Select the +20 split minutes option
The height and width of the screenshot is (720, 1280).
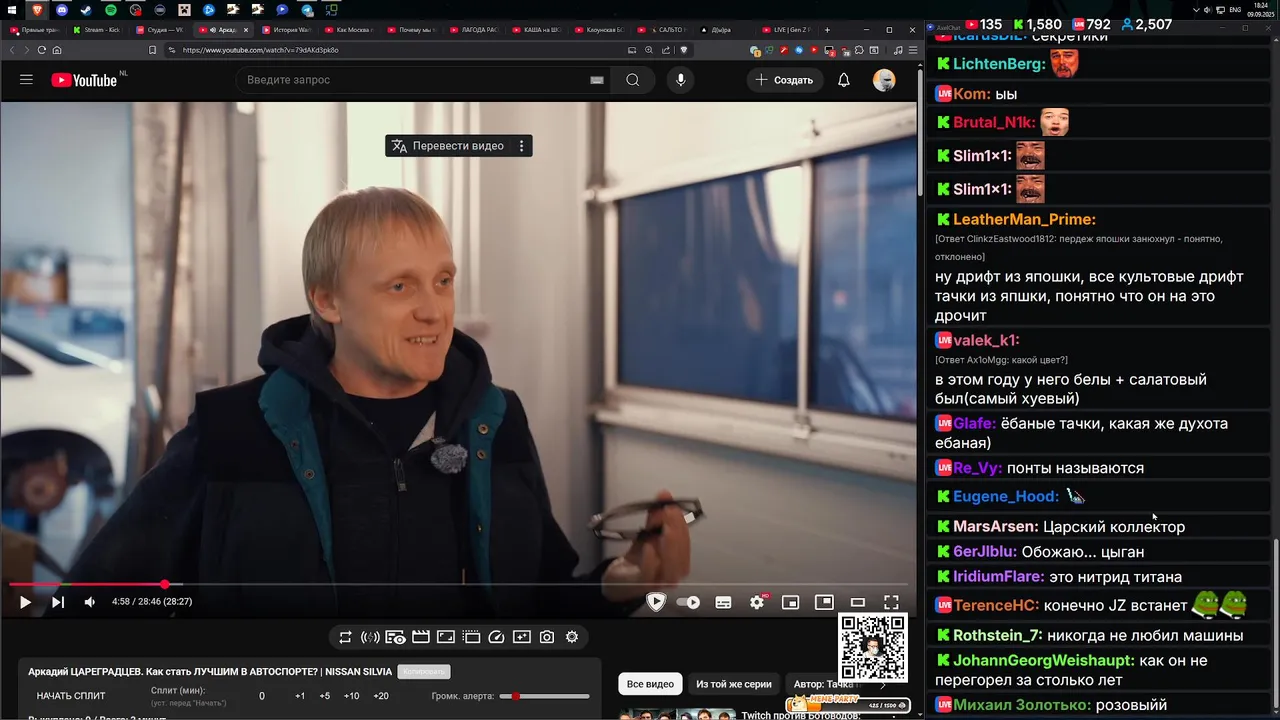(381, 696)
